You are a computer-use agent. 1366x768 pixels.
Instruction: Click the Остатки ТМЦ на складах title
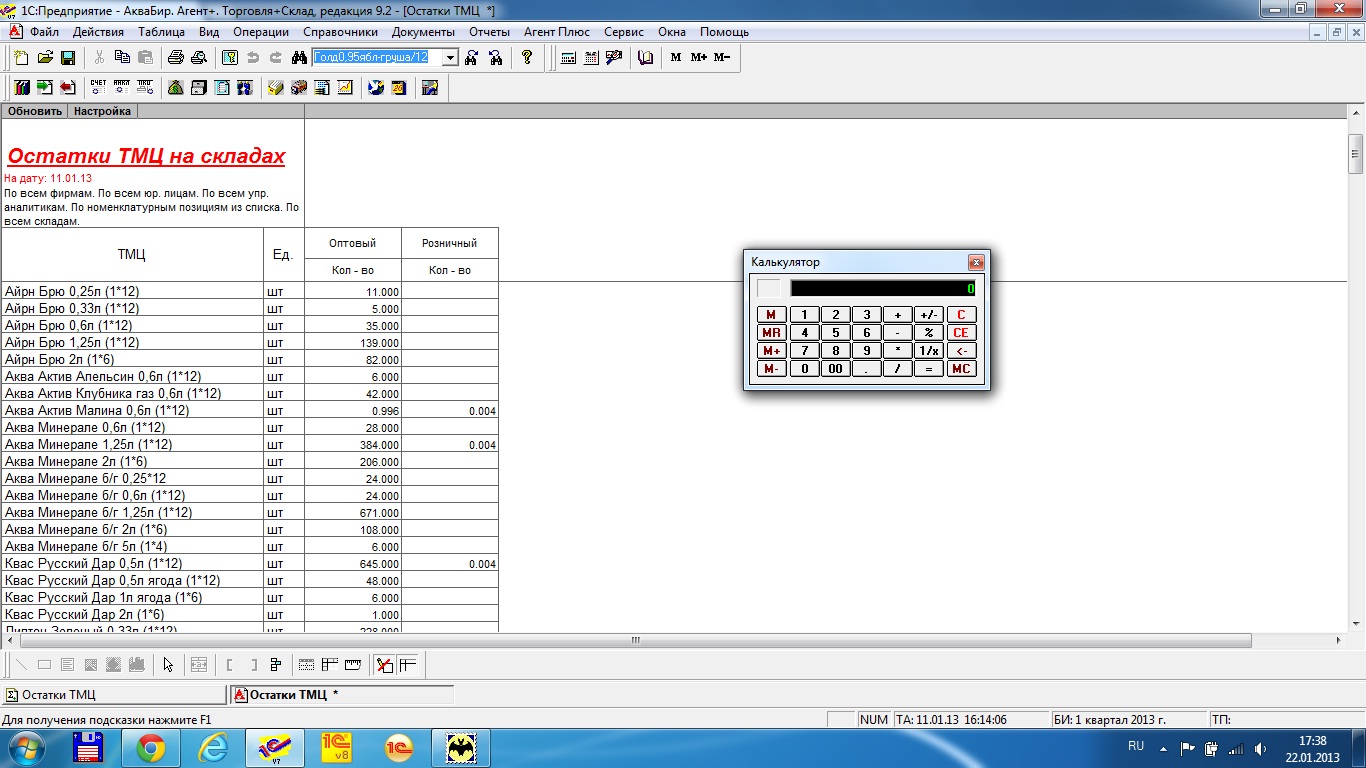click(146, 156)
